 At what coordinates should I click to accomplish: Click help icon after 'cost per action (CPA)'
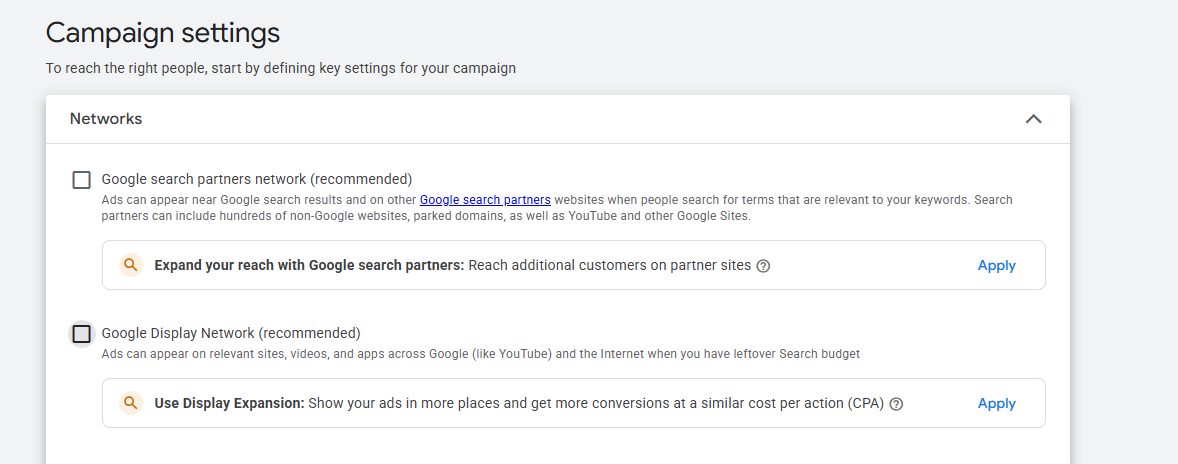[x=896, y=404]
